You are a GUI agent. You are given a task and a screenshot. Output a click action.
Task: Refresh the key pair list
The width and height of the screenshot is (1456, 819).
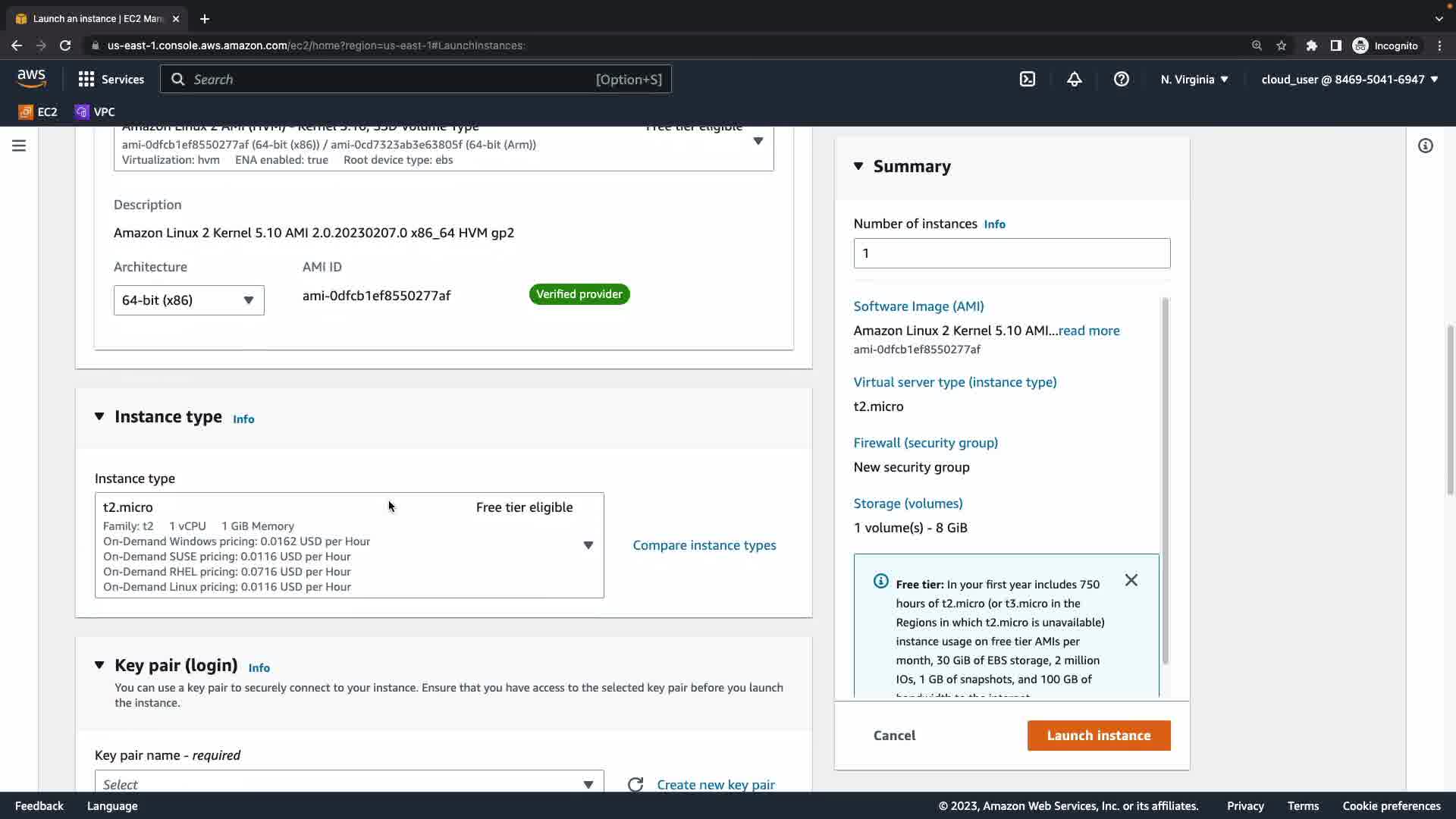(x=635, y=784)
